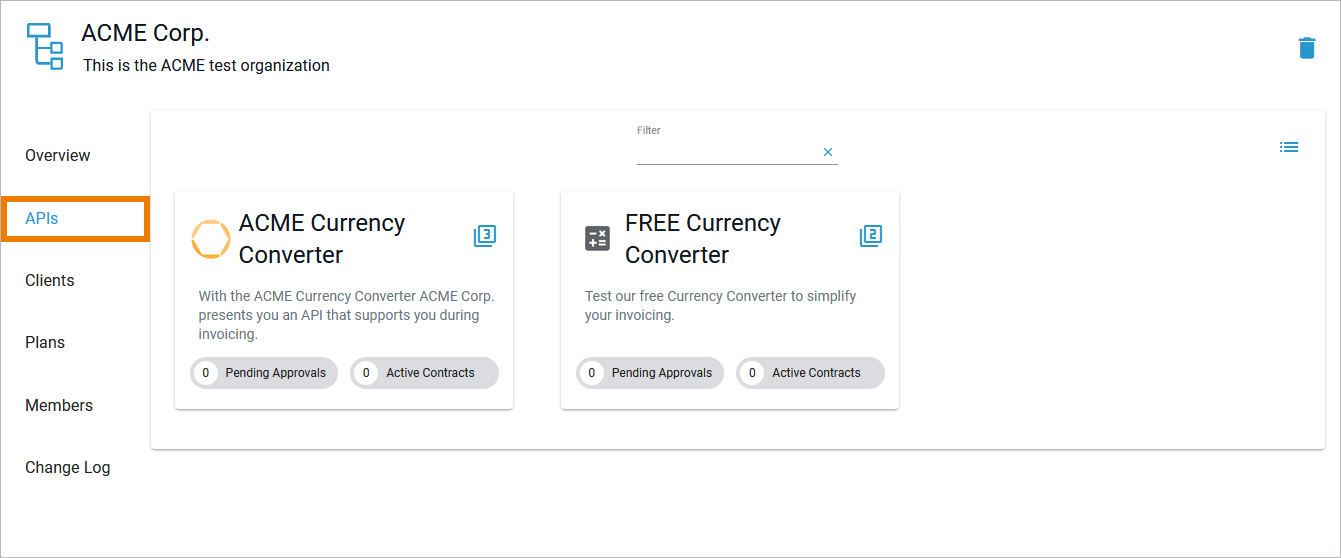Open the Overview section

[58, 156]
